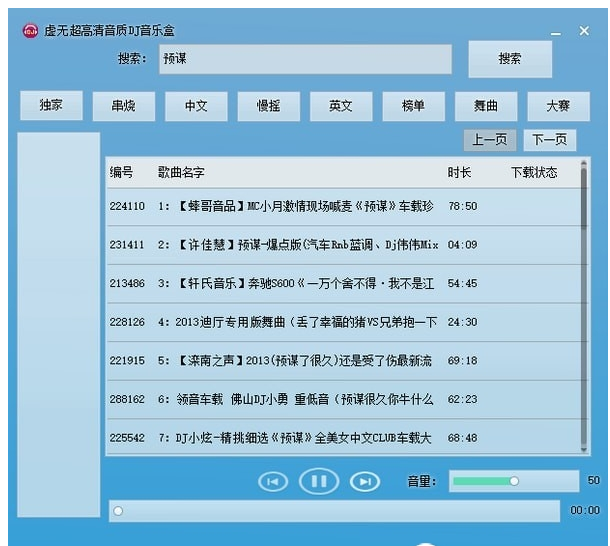The width and height of the screenshot is (610, 546).
Task: Click the song list scrollbar thumb
Action: [x=584, y=197]
